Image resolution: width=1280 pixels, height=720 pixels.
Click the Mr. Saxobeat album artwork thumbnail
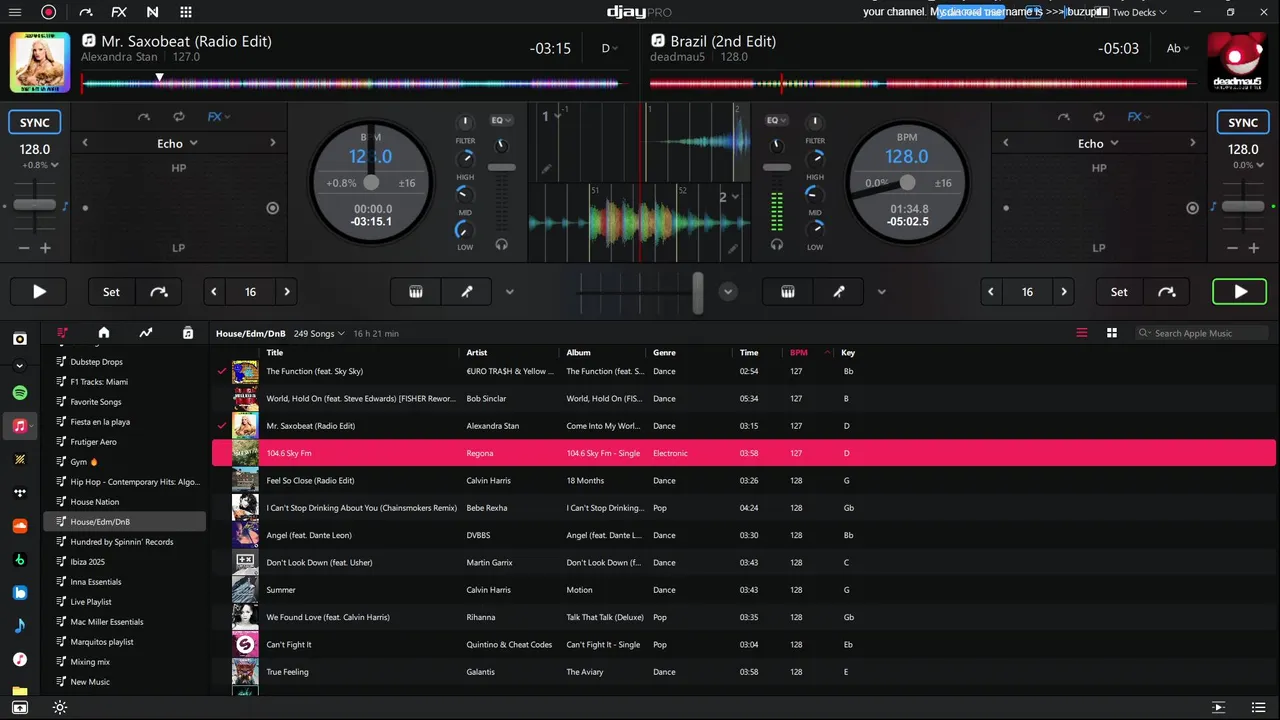point(245,426)
